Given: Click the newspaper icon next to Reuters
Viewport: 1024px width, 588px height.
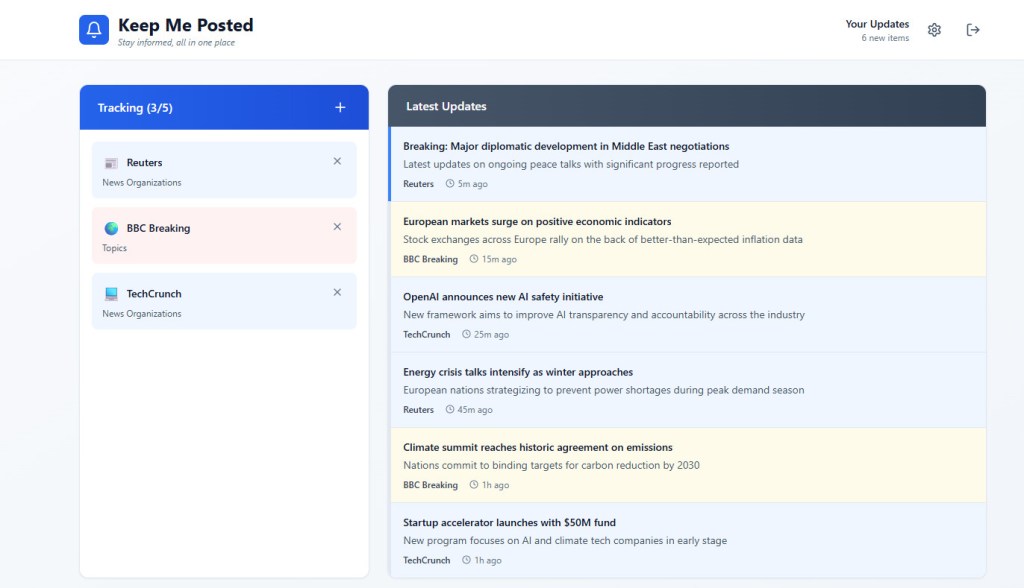Looking at the screenshot, I should 111,163.
